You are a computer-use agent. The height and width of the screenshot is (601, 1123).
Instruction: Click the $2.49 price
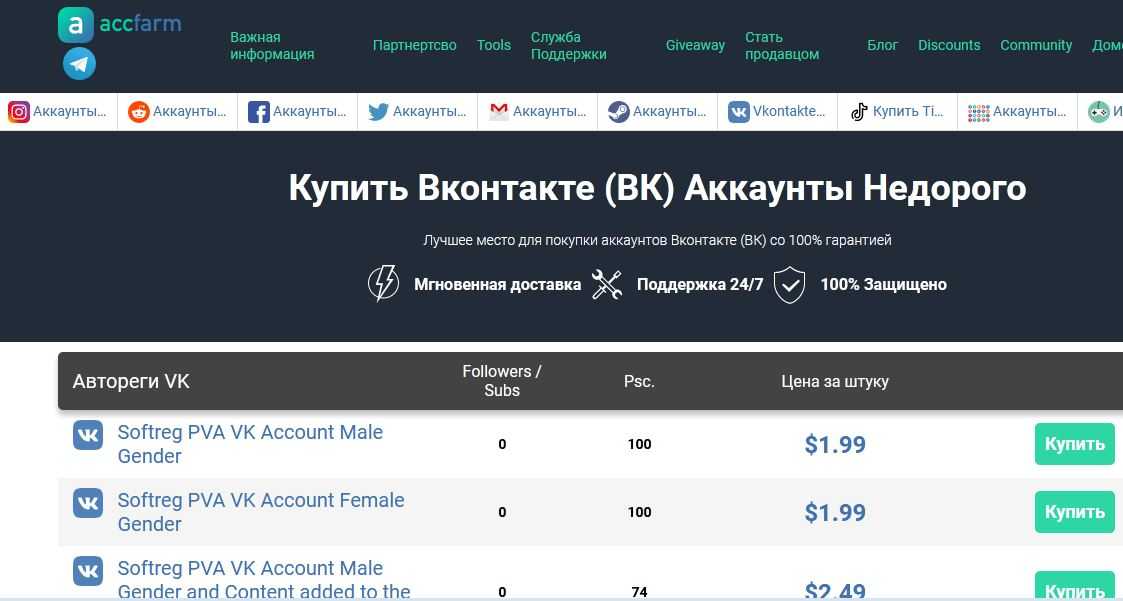point(835,590)
